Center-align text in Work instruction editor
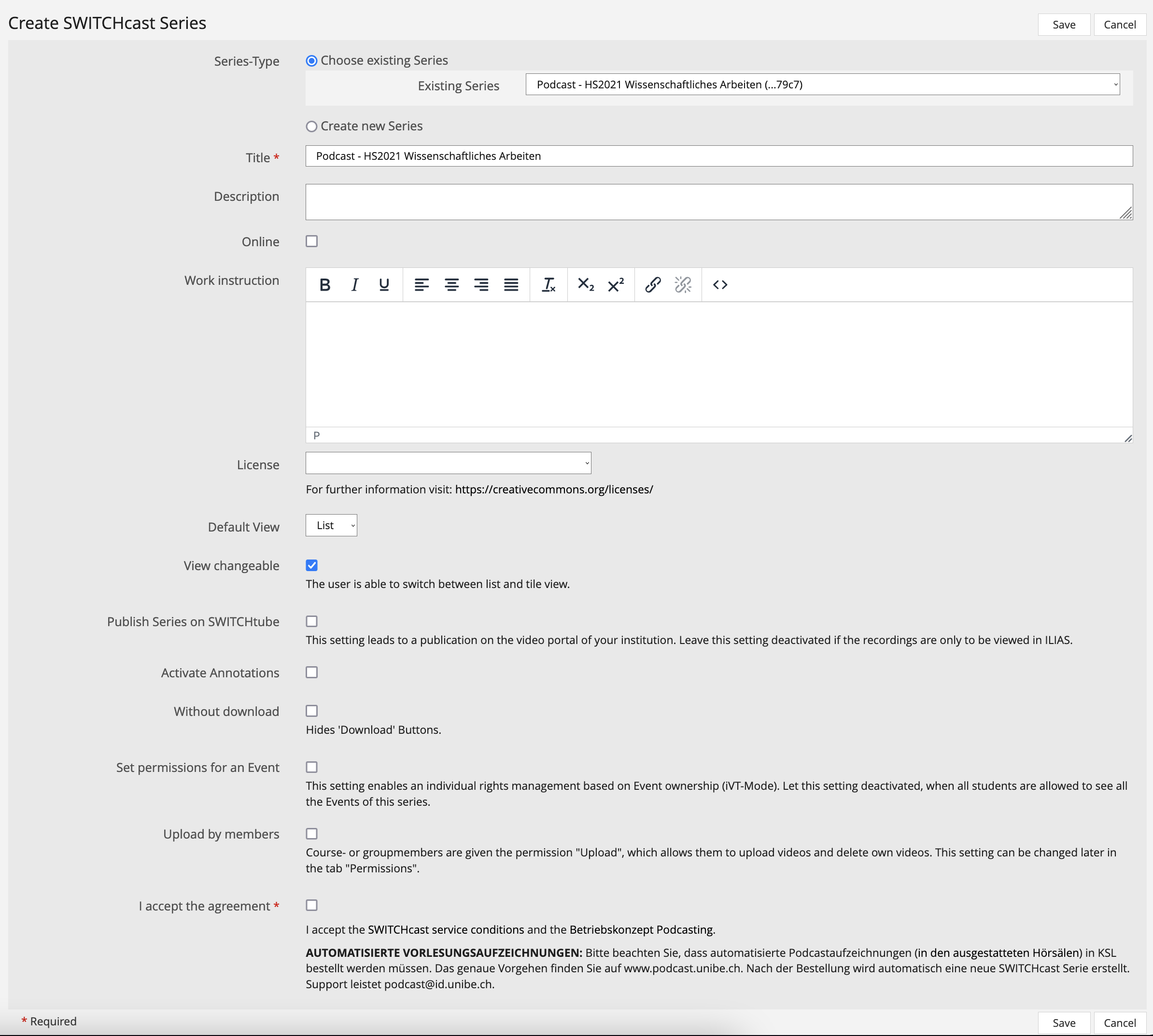Screen dimensions: 1153x1036 click(x=451, y=285)
